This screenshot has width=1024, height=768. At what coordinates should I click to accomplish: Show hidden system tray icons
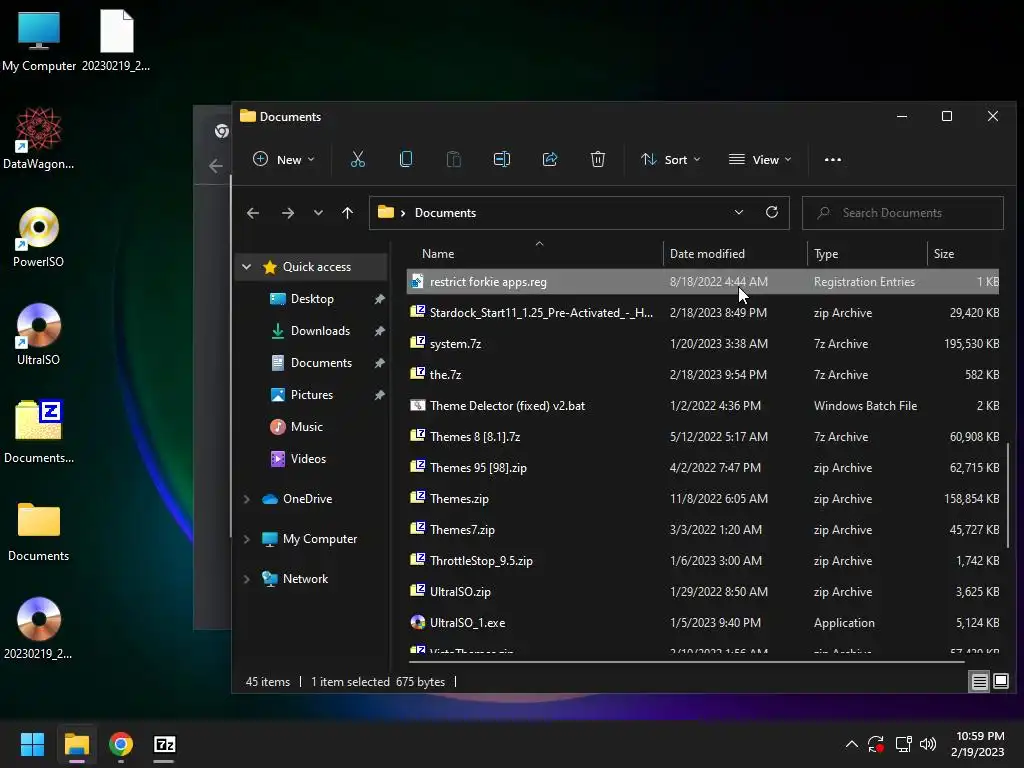[x=852, y=744]
